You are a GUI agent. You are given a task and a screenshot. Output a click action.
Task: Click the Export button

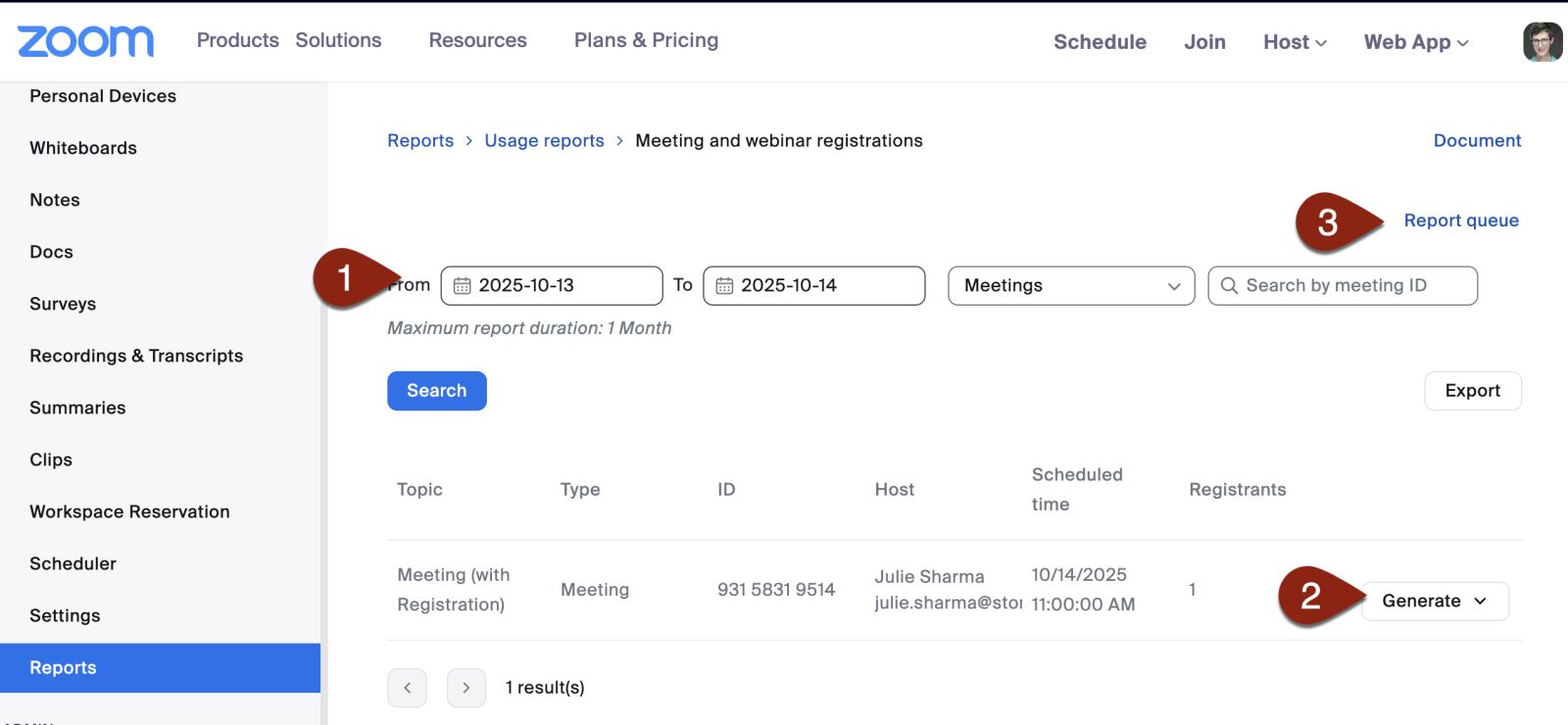pos(1472,391)
